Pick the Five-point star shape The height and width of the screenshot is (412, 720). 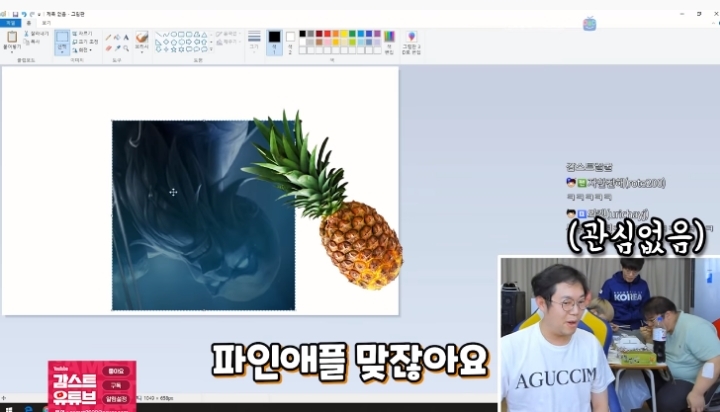(x=174, y=49)
